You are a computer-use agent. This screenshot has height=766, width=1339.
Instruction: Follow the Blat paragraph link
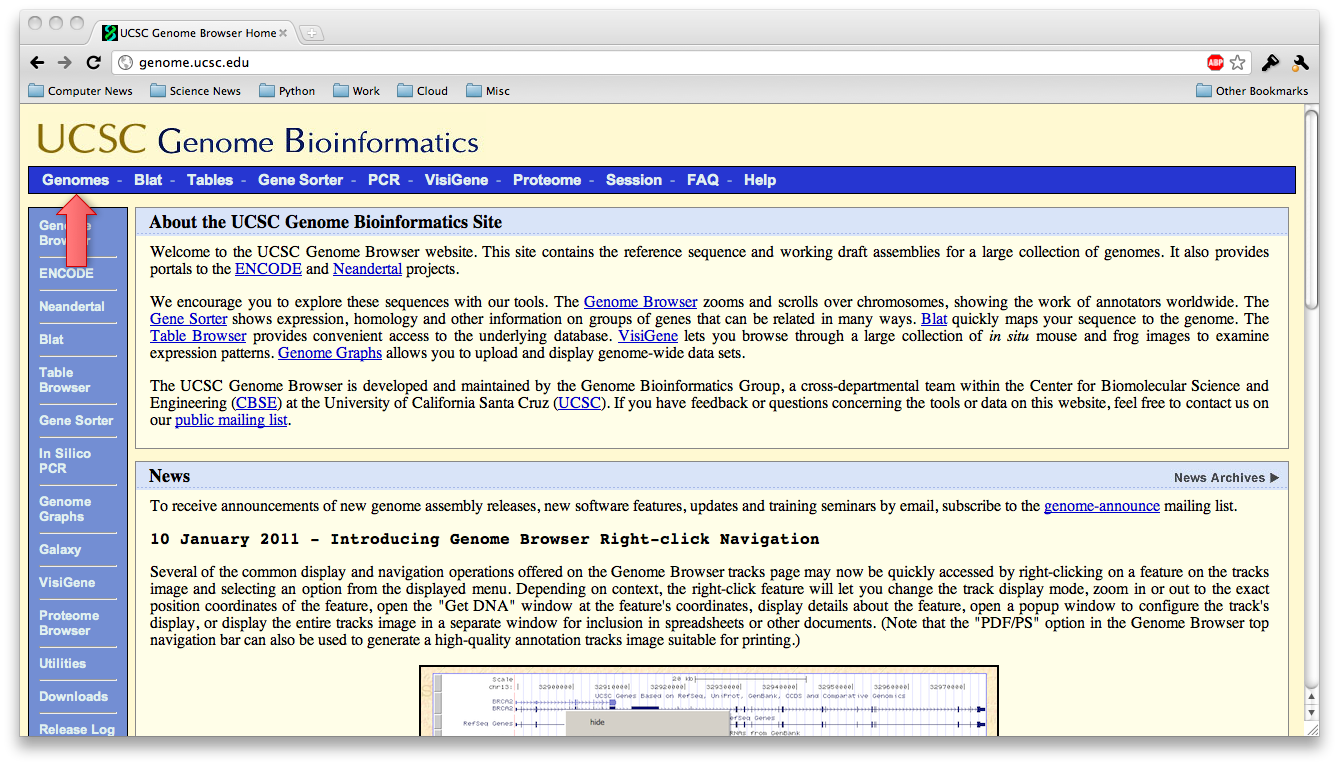934,319
